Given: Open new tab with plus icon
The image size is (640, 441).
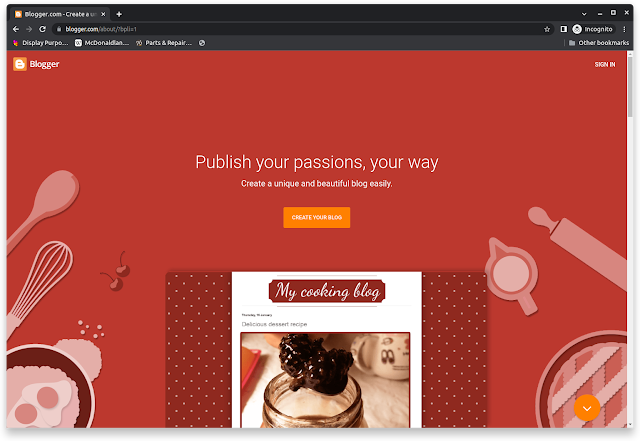Looking at the screenshot, I should (119, 14).
